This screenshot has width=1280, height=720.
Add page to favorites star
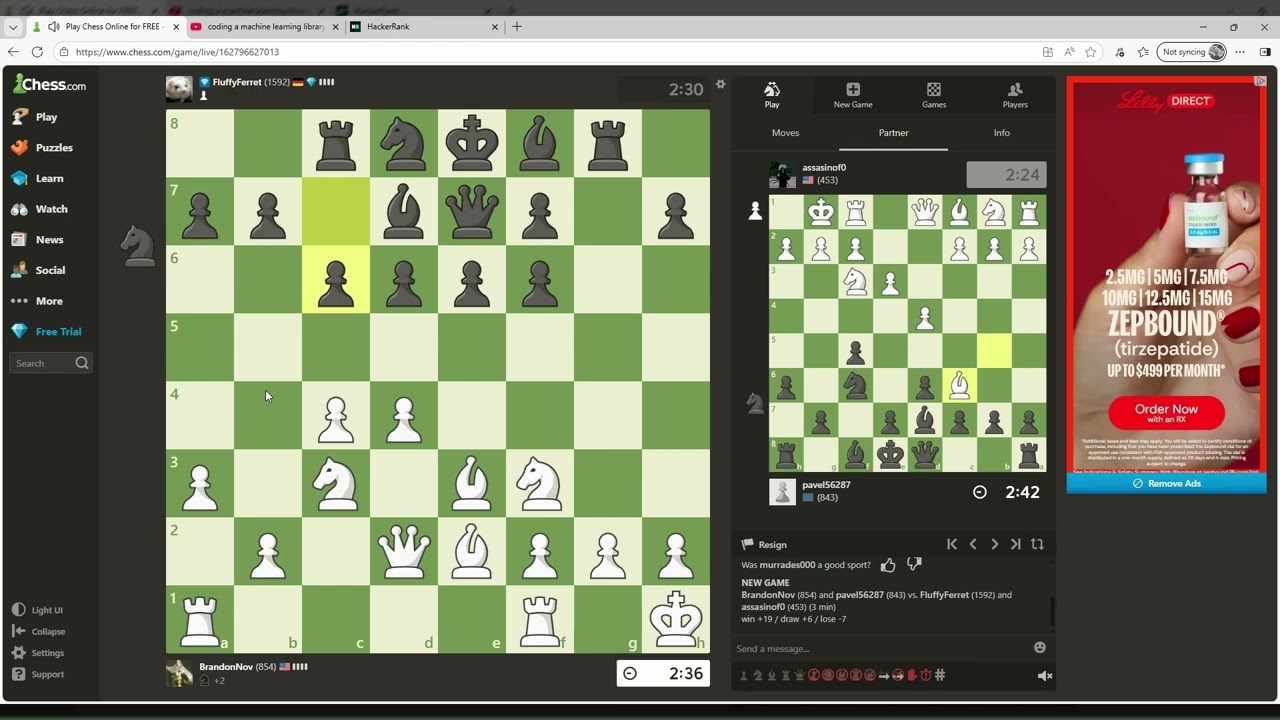1091,52
